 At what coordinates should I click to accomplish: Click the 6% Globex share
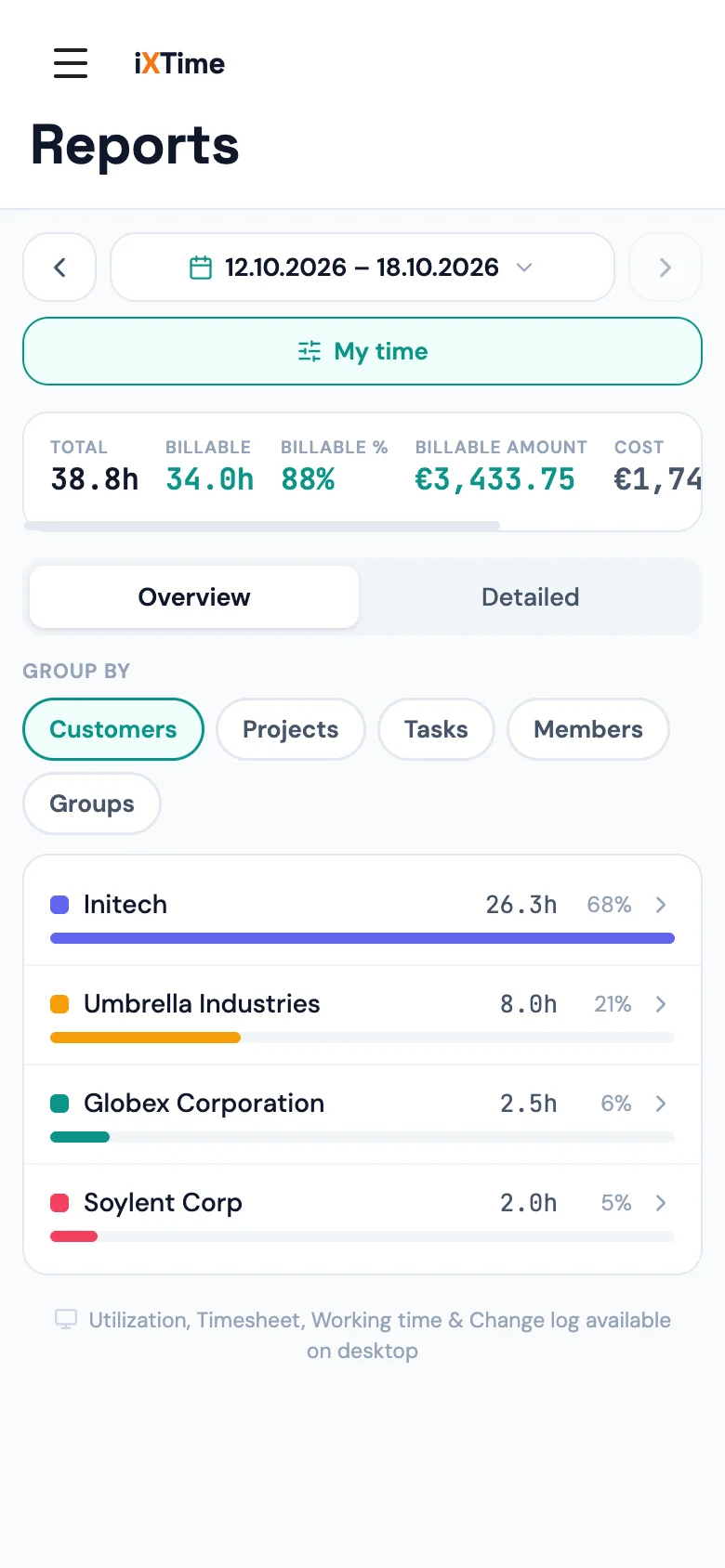pos(616,1104)
